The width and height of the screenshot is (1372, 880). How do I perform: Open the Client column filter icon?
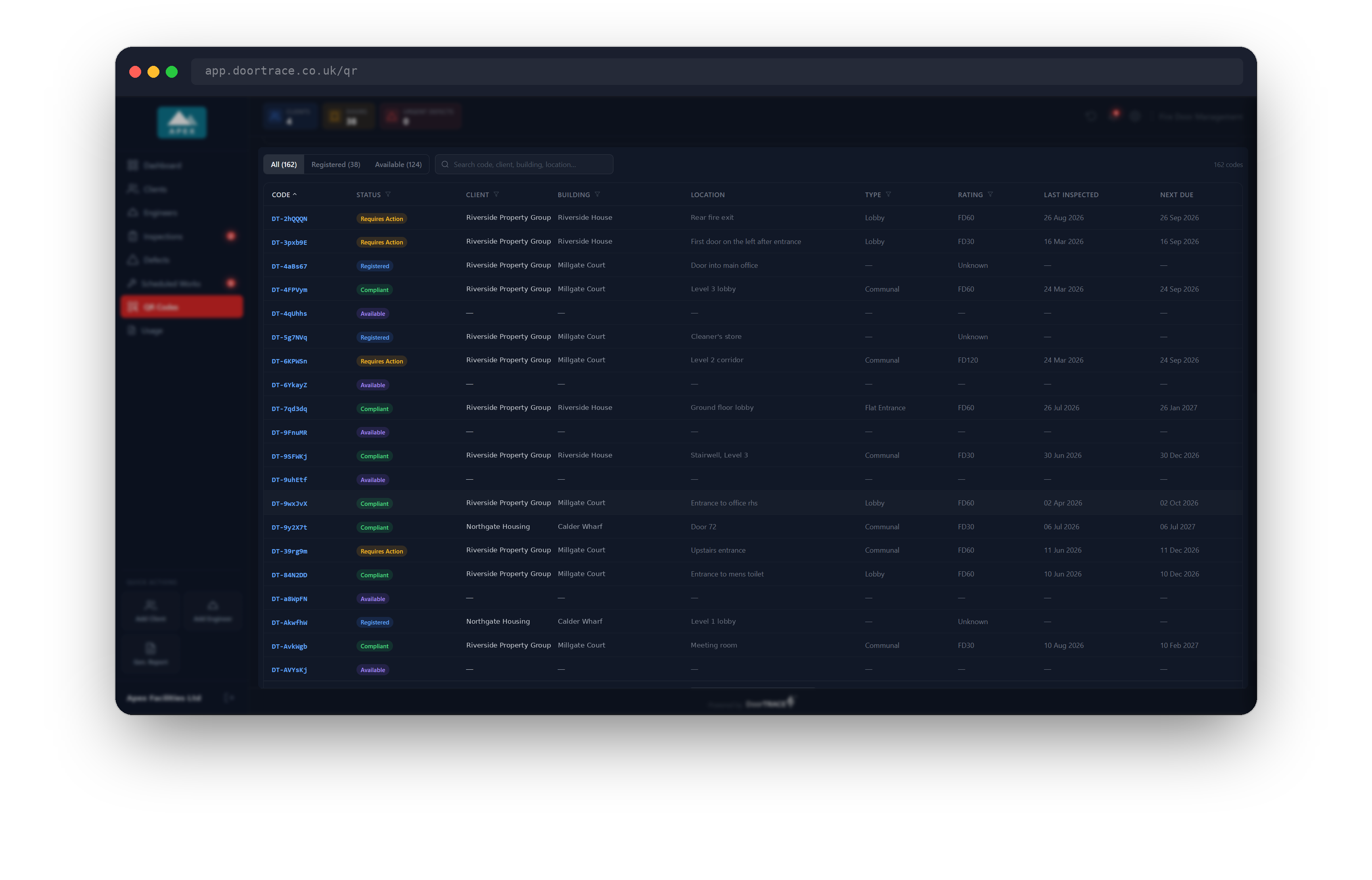[496, 194]
